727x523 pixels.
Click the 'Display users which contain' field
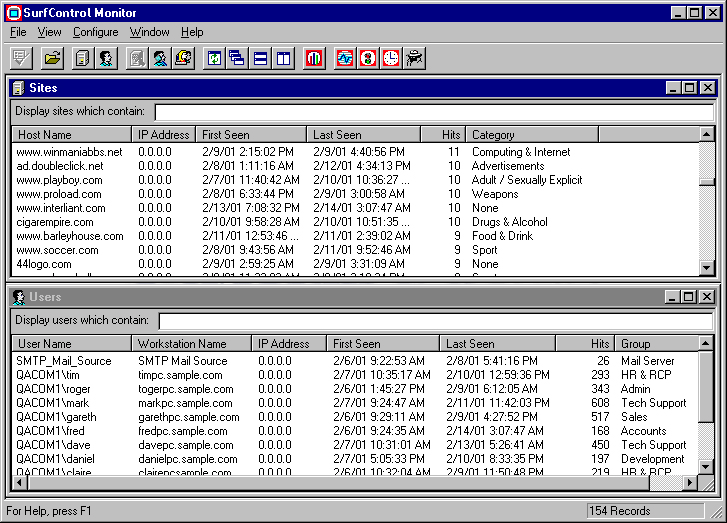tap(436, 321)
